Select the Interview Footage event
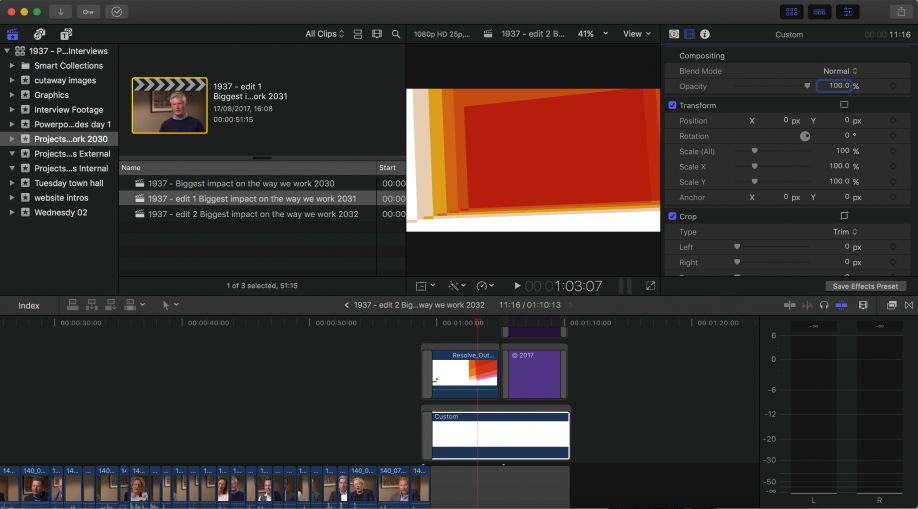 68,110
